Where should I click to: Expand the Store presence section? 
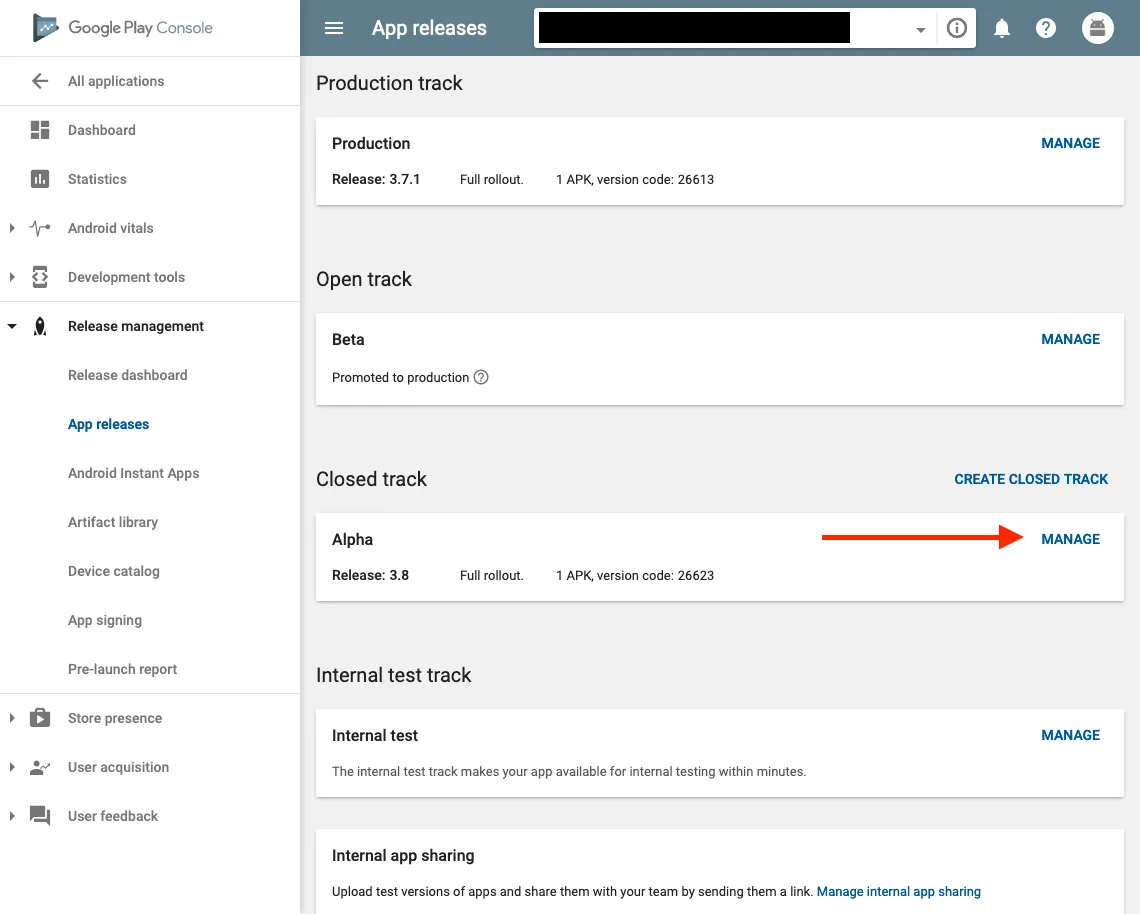point(12,718)
